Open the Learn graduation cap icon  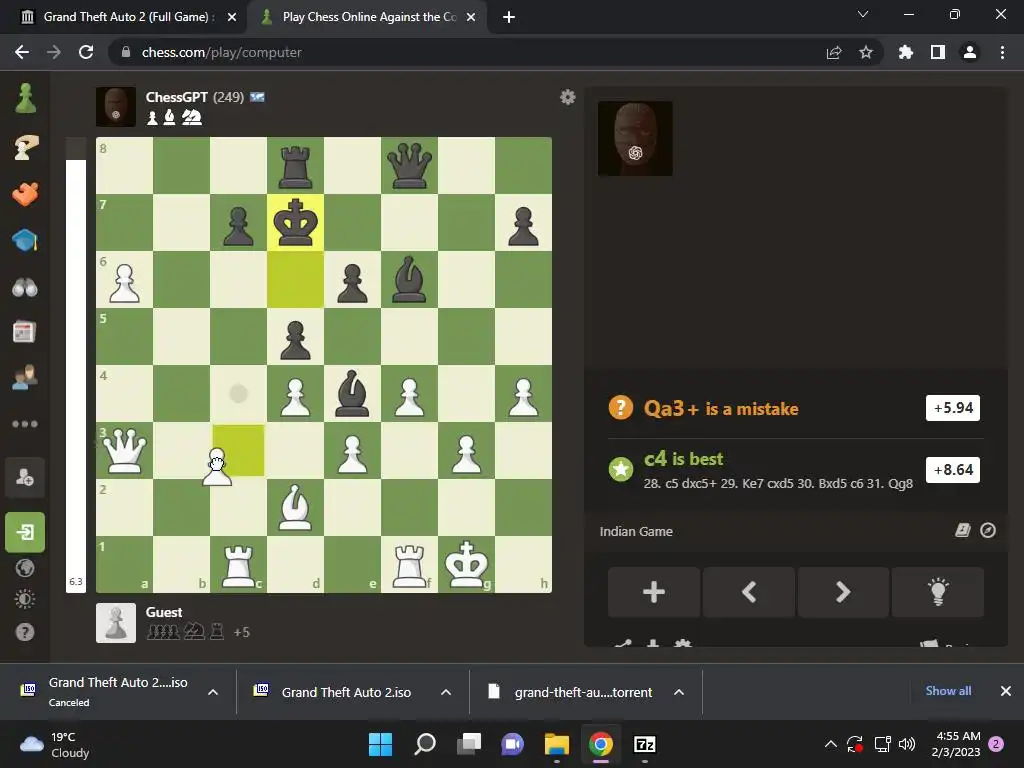click(25, 240)
